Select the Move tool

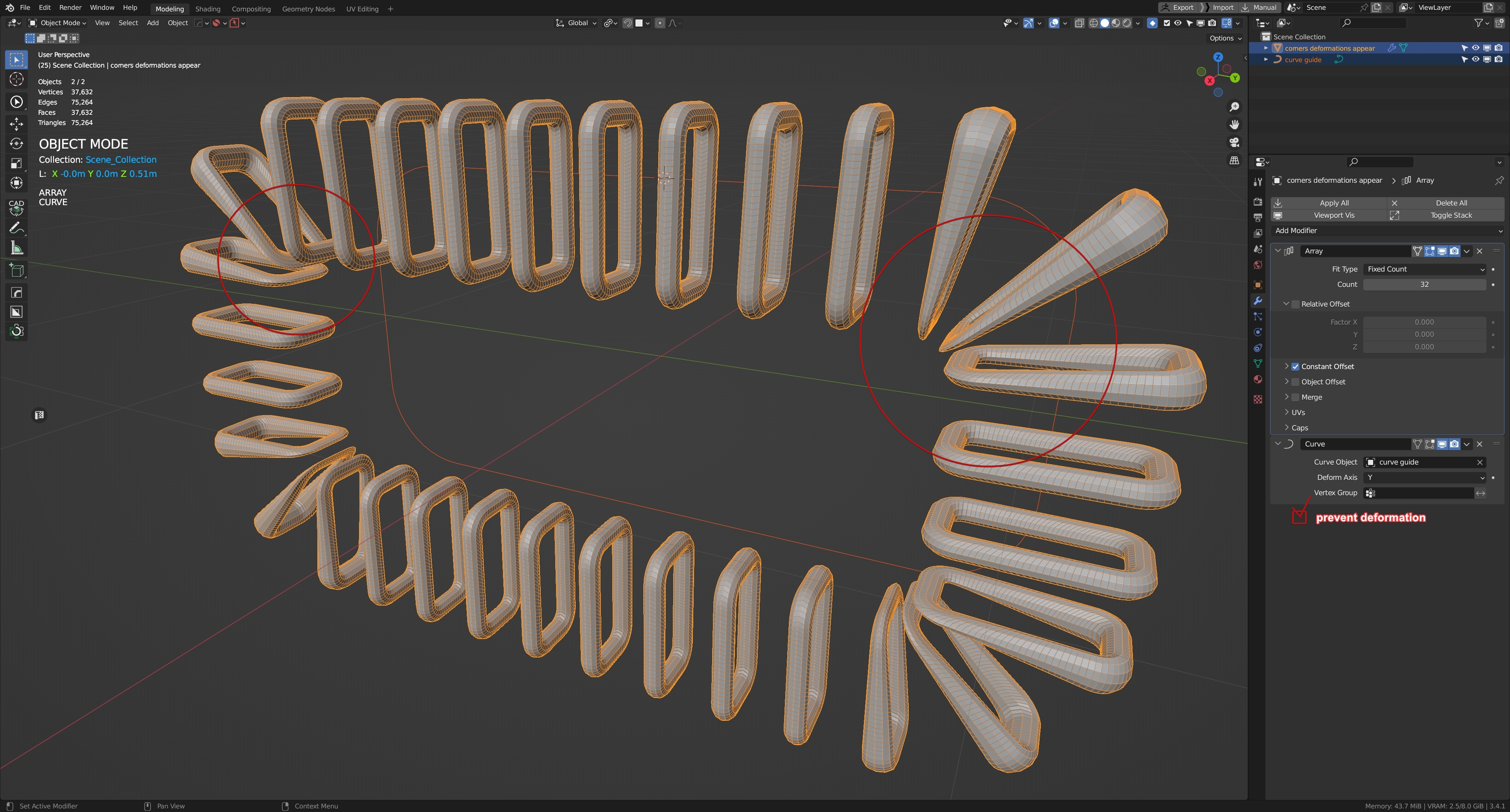coord(17,124)
